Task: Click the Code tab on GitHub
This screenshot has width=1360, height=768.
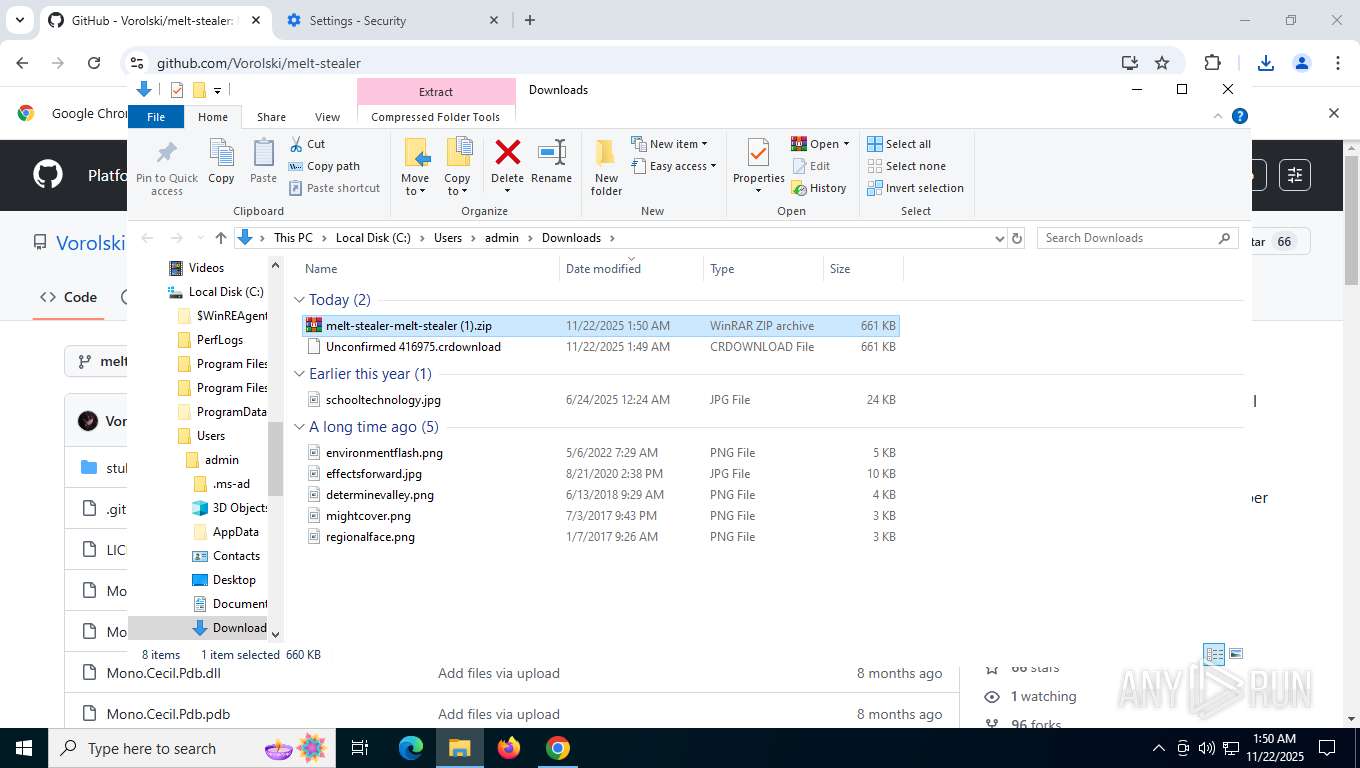Action: 68,297
